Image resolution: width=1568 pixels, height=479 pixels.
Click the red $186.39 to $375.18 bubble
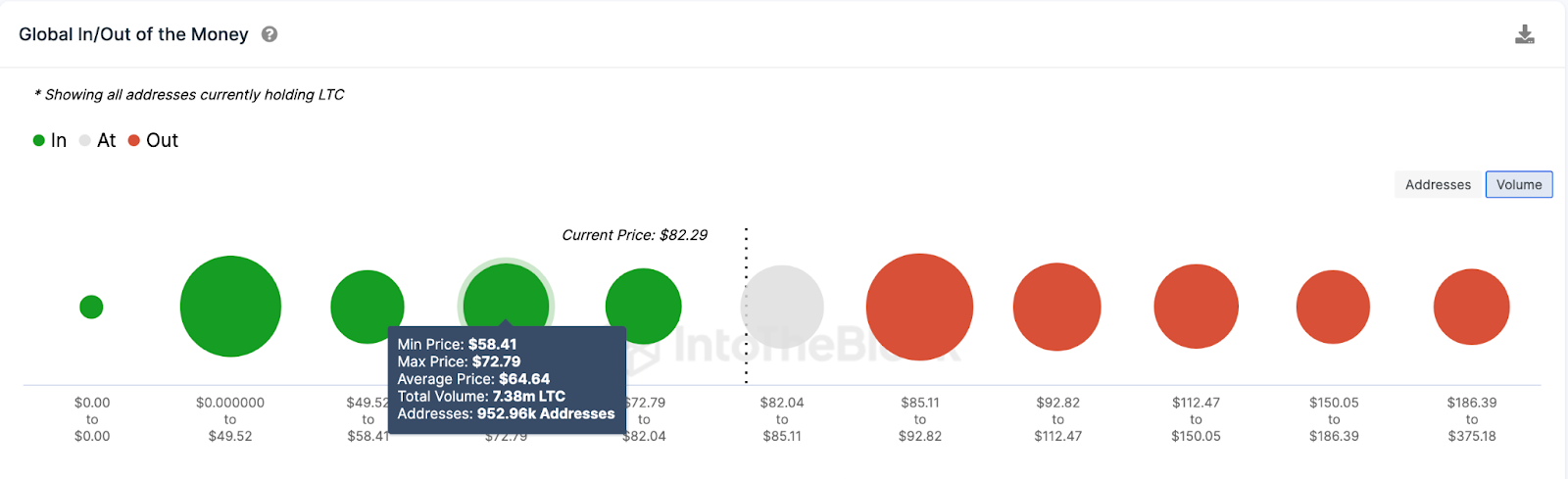[x=1471, y=307]
